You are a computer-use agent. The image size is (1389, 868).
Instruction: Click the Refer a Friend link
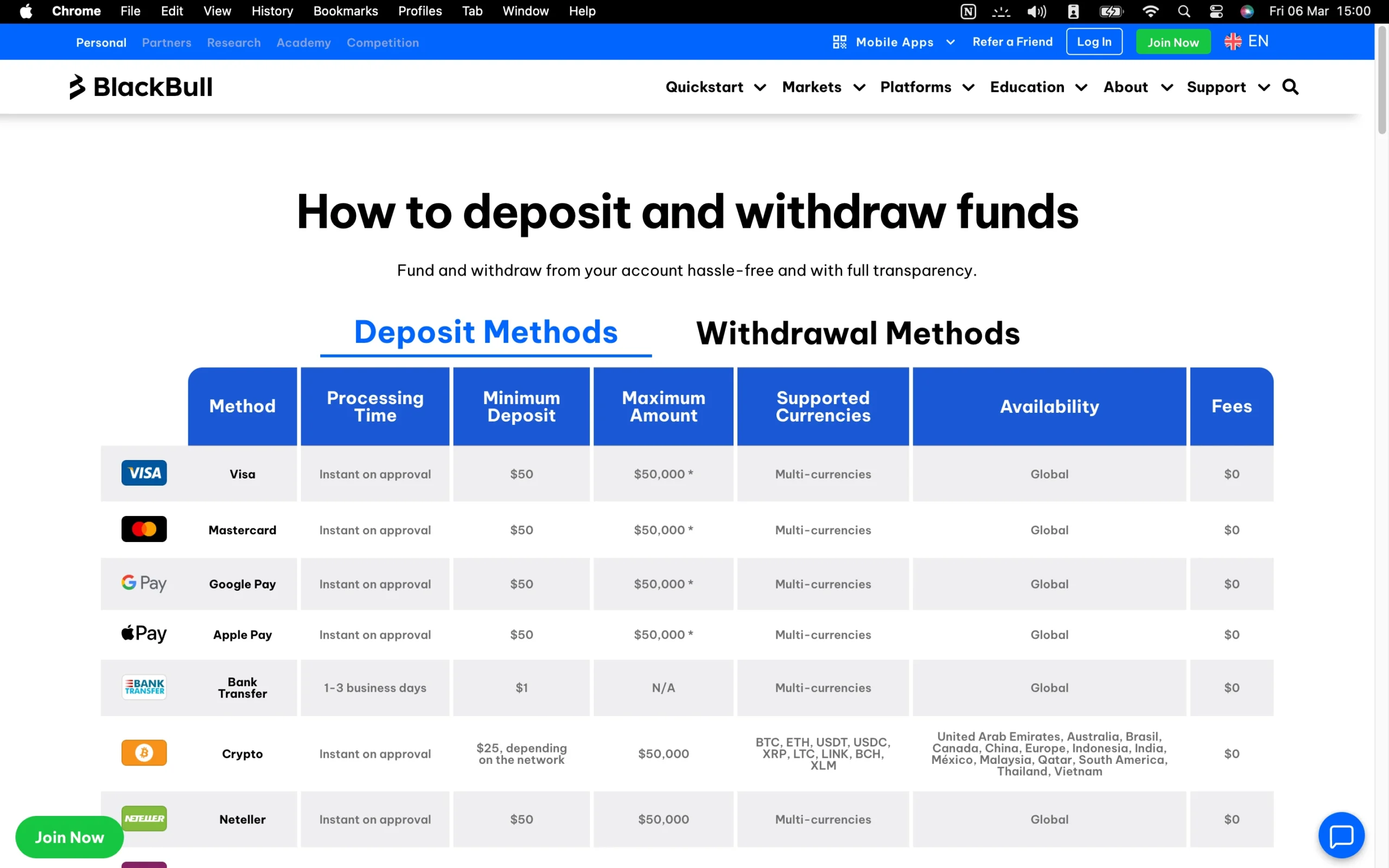1012,41
